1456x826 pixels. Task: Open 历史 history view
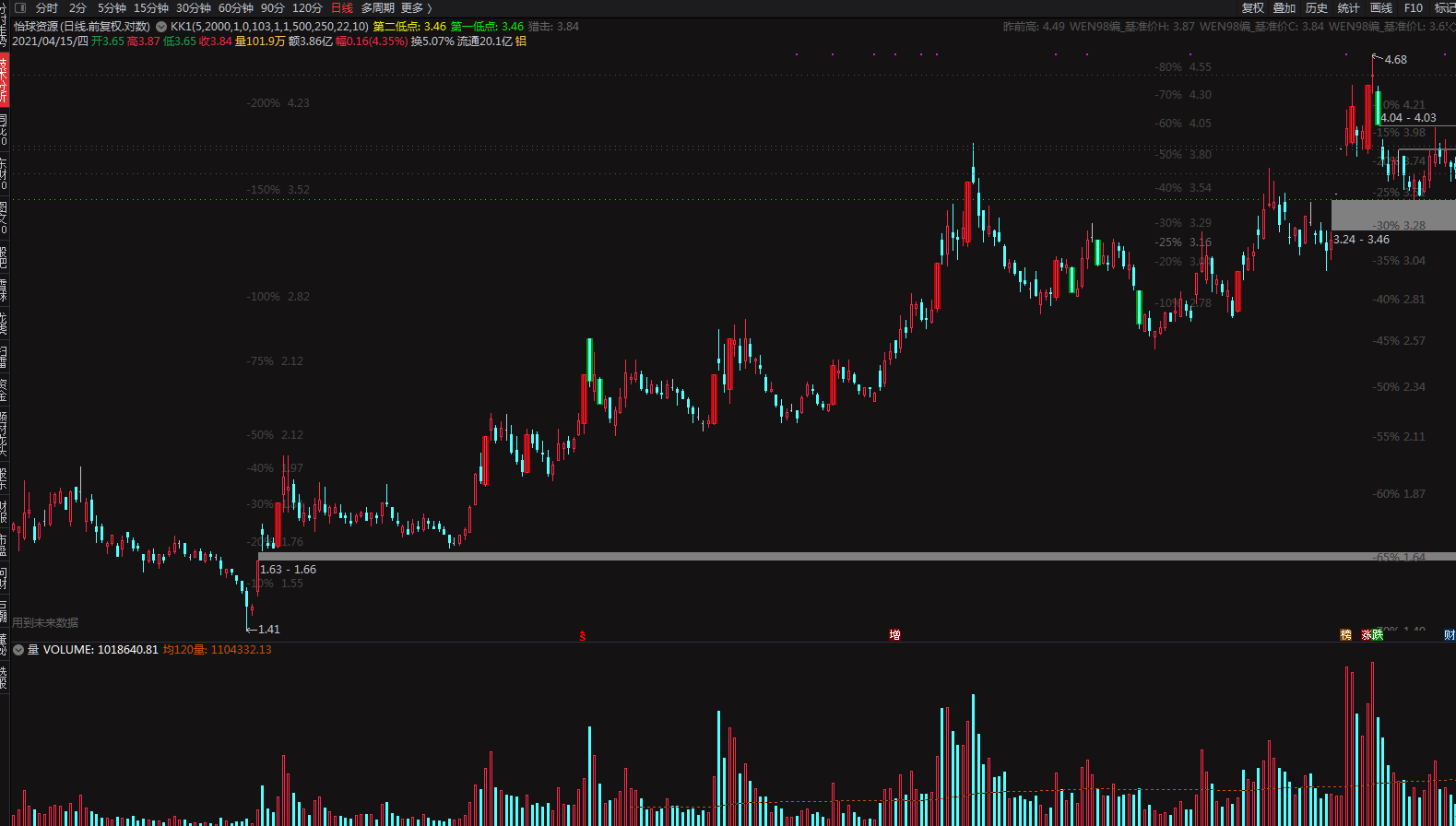tap(1317, 7)
